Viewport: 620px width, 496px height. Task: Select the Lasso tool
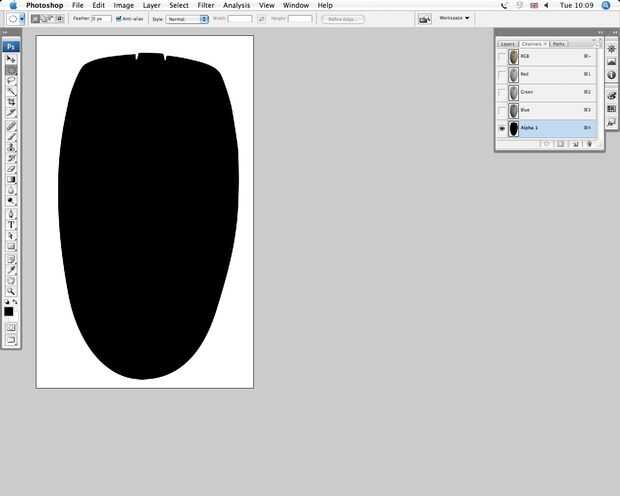tap(11, 81)
